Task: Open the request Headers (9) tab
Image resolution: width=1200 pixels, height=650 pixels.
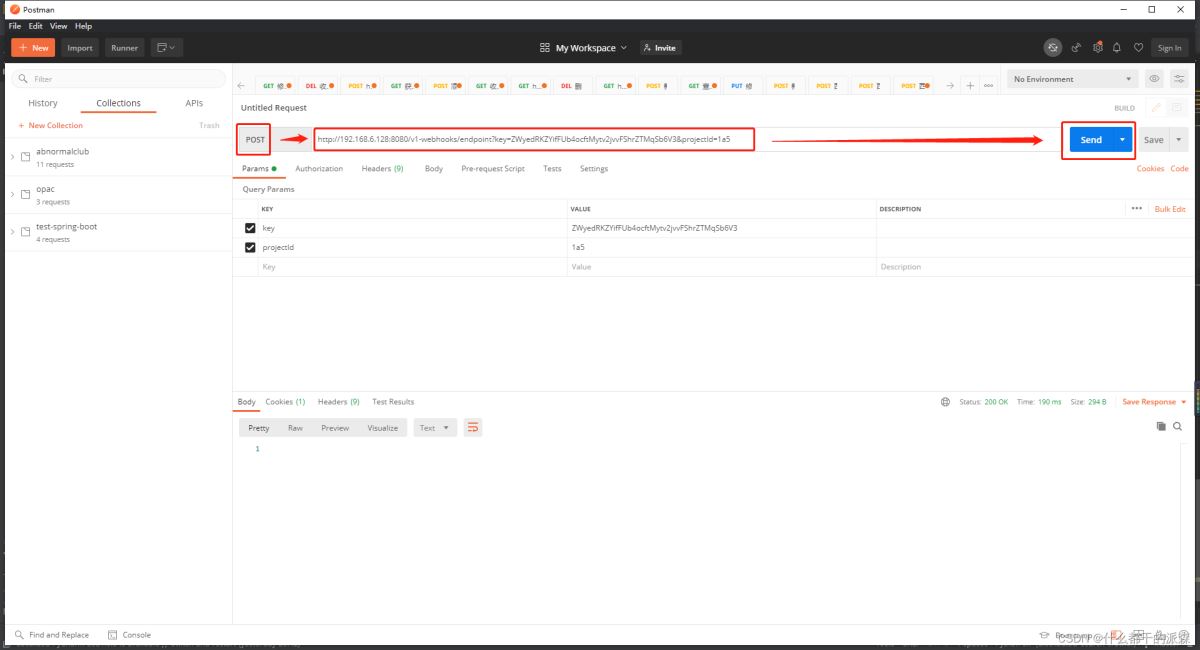Action: click(x=382, y=169)
